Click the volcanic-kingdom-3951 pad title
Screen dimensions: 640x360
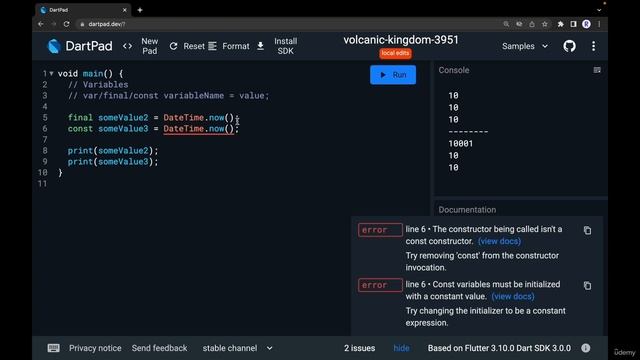tap(400, 40)
